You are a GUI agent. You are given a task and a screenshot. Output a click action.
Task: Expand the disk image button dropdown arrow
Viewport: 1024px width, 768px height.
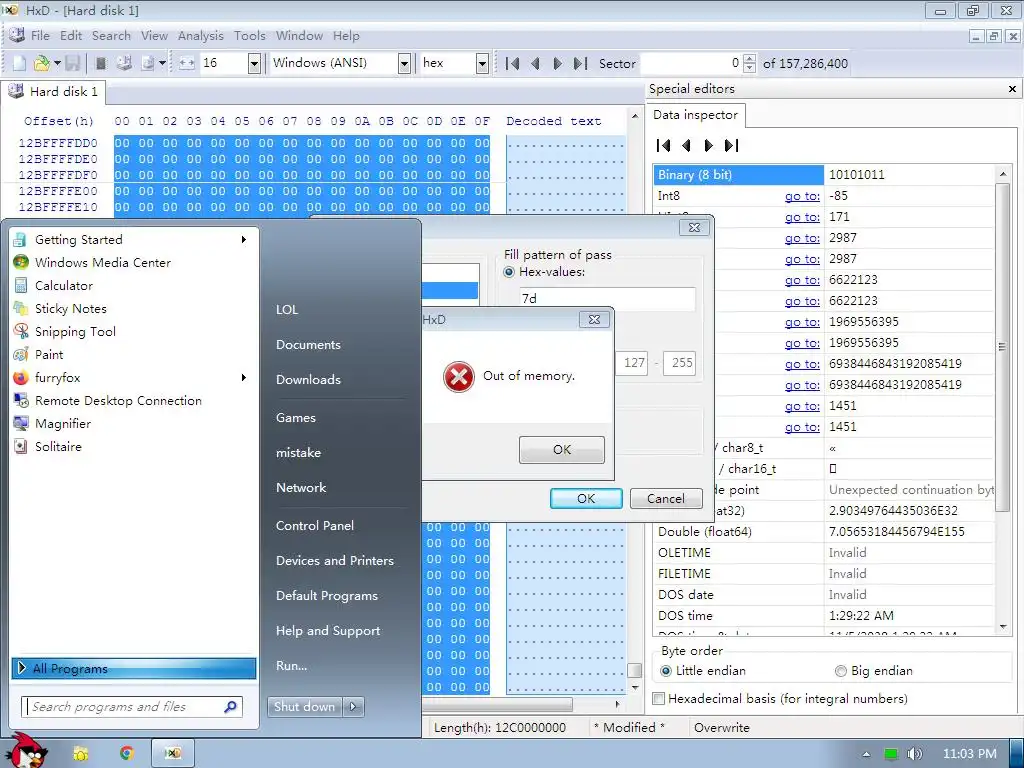162,63
